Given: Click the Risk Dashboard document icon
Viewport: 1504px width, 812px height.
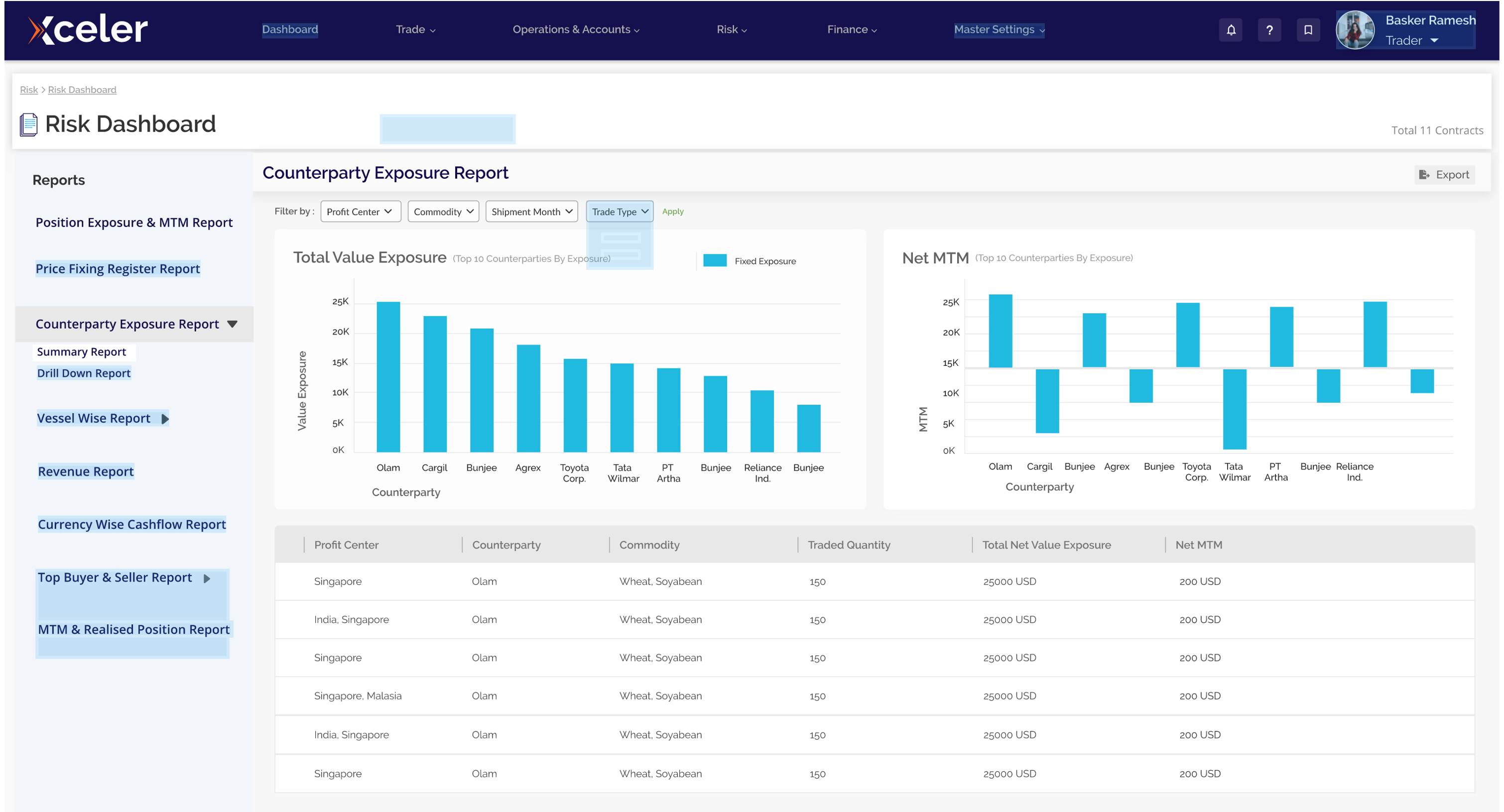Looking at the screenshot, I should click(28, 124).
